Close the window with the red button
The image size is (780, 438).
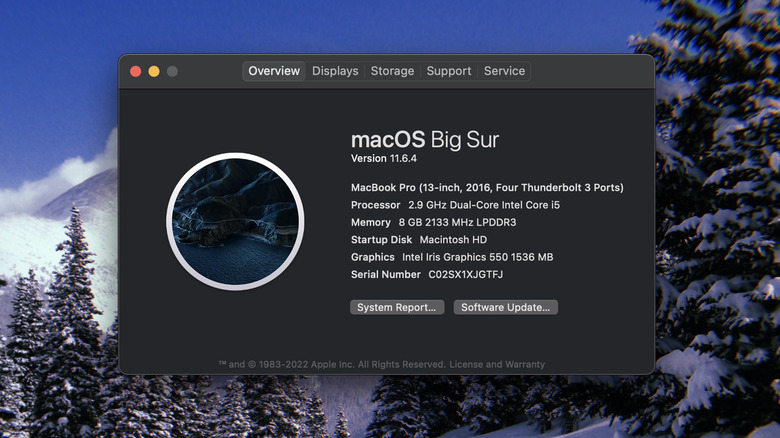point(136,71)
